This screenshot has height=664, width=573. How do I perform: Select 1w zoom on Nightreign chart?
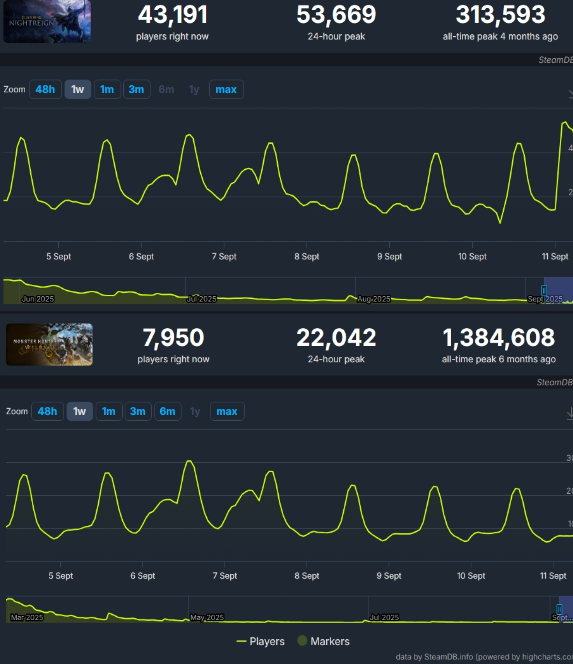[x=78, y=89]
